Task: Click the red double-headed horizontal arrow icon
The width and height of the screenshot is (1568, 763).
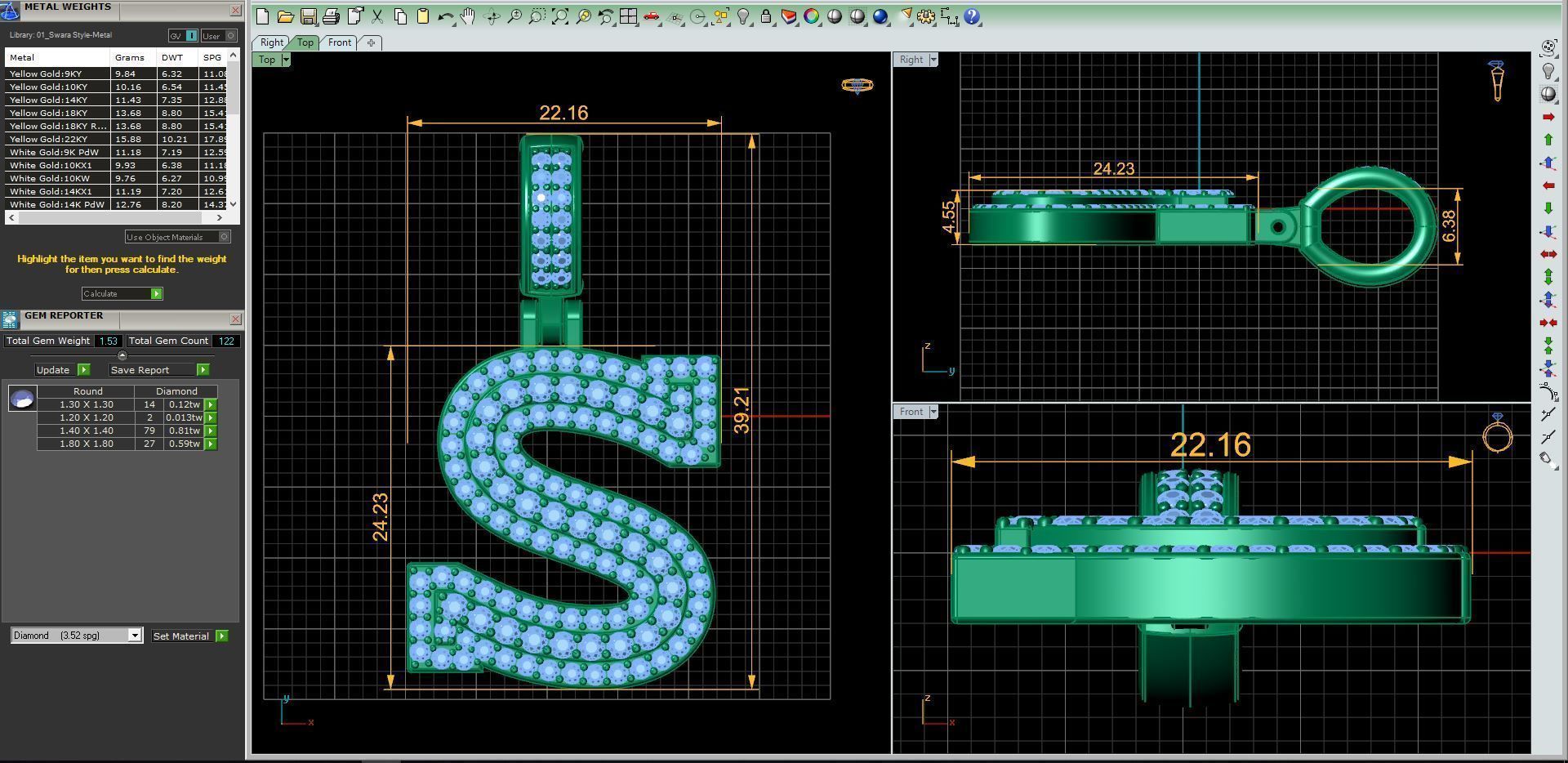Action: [1548, 254]
